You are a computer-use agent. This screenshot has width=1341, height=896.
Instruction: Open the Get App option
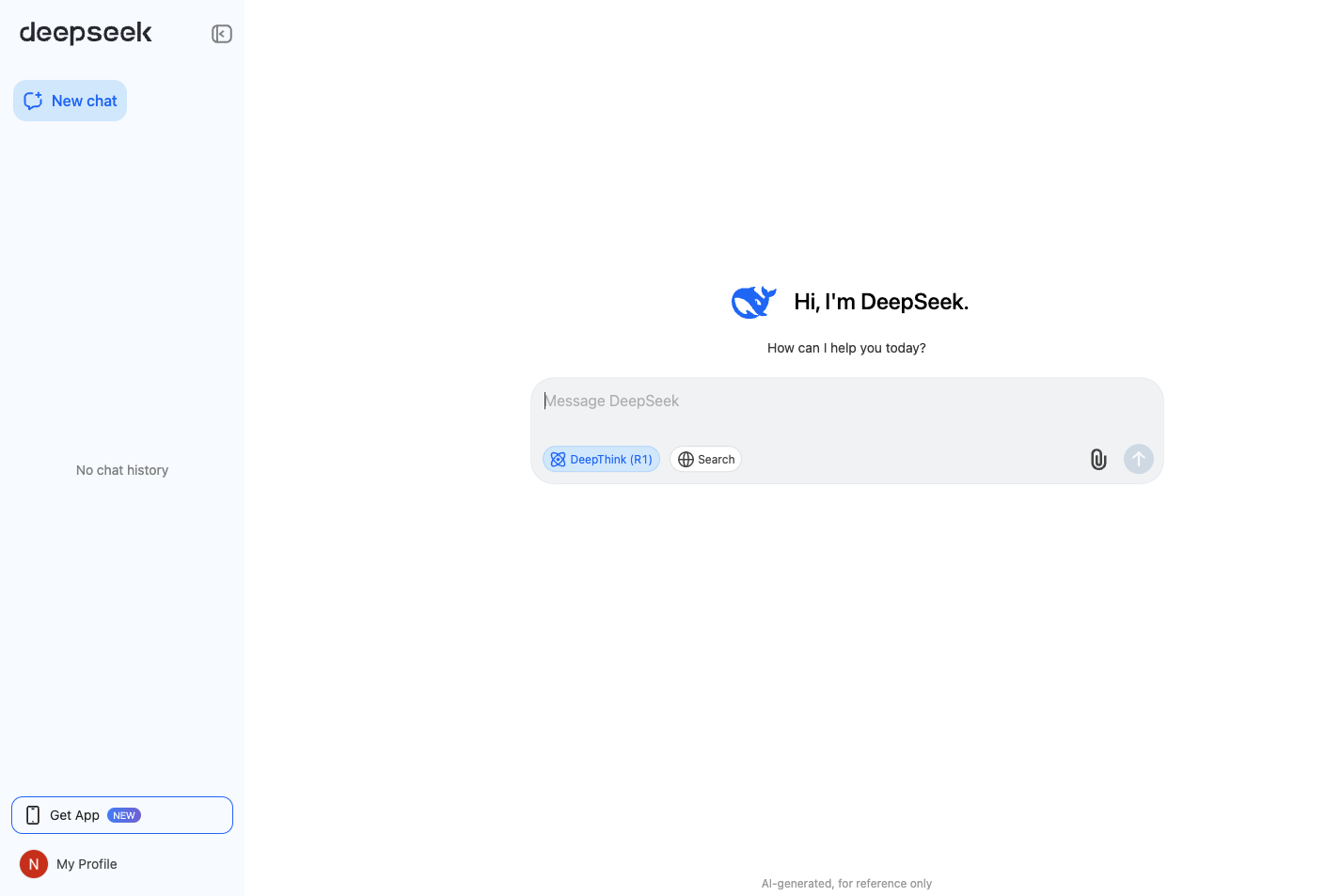point(122,815)
